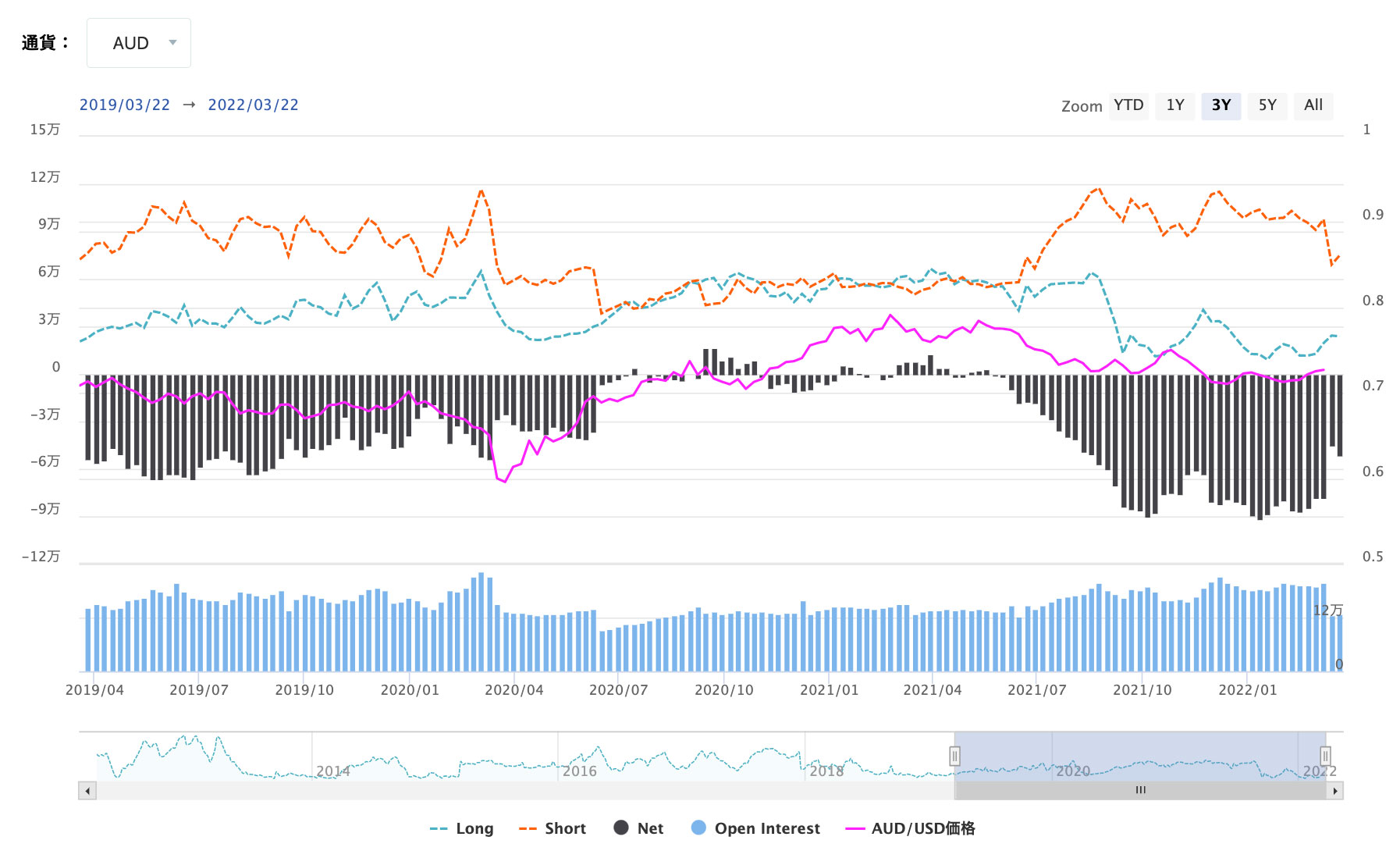Click 2014 label in the navigator
1400x858 pixels.
point(333,771)
